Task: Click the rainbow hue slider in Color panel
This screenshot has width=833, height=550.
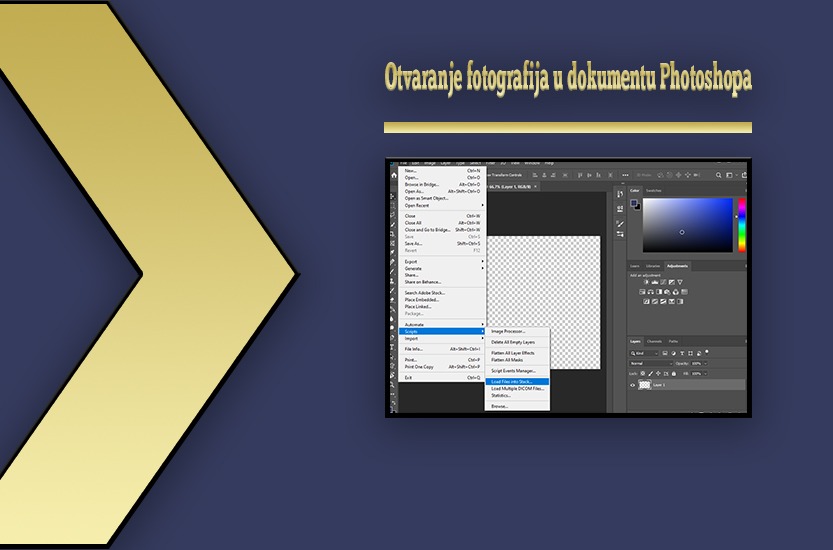Action: tap(741, 224)
